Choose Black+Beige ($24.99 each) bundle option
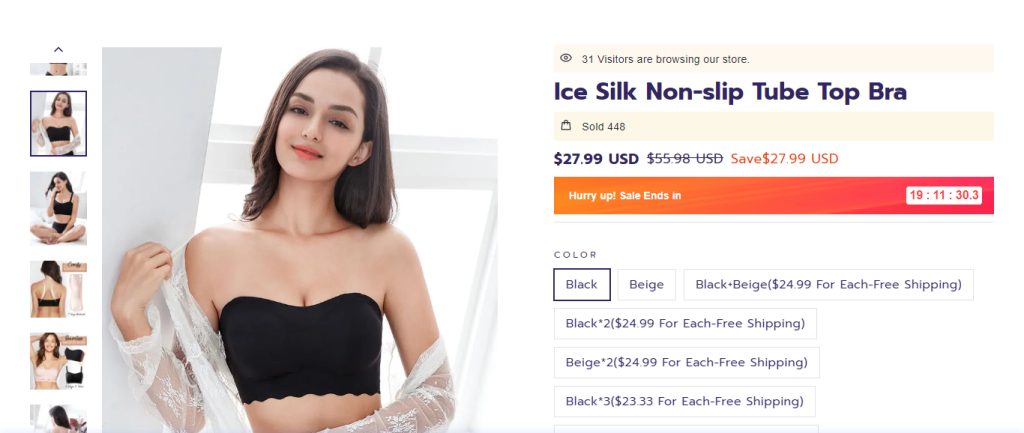Screen dimensions: 1024x433 pos(828,285)
